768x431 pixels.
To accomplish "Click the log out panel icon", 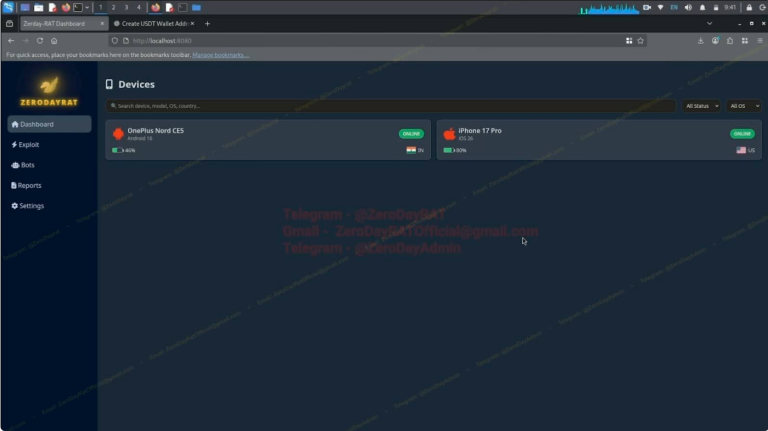I will pyautogui.click(x=763, y=7).
